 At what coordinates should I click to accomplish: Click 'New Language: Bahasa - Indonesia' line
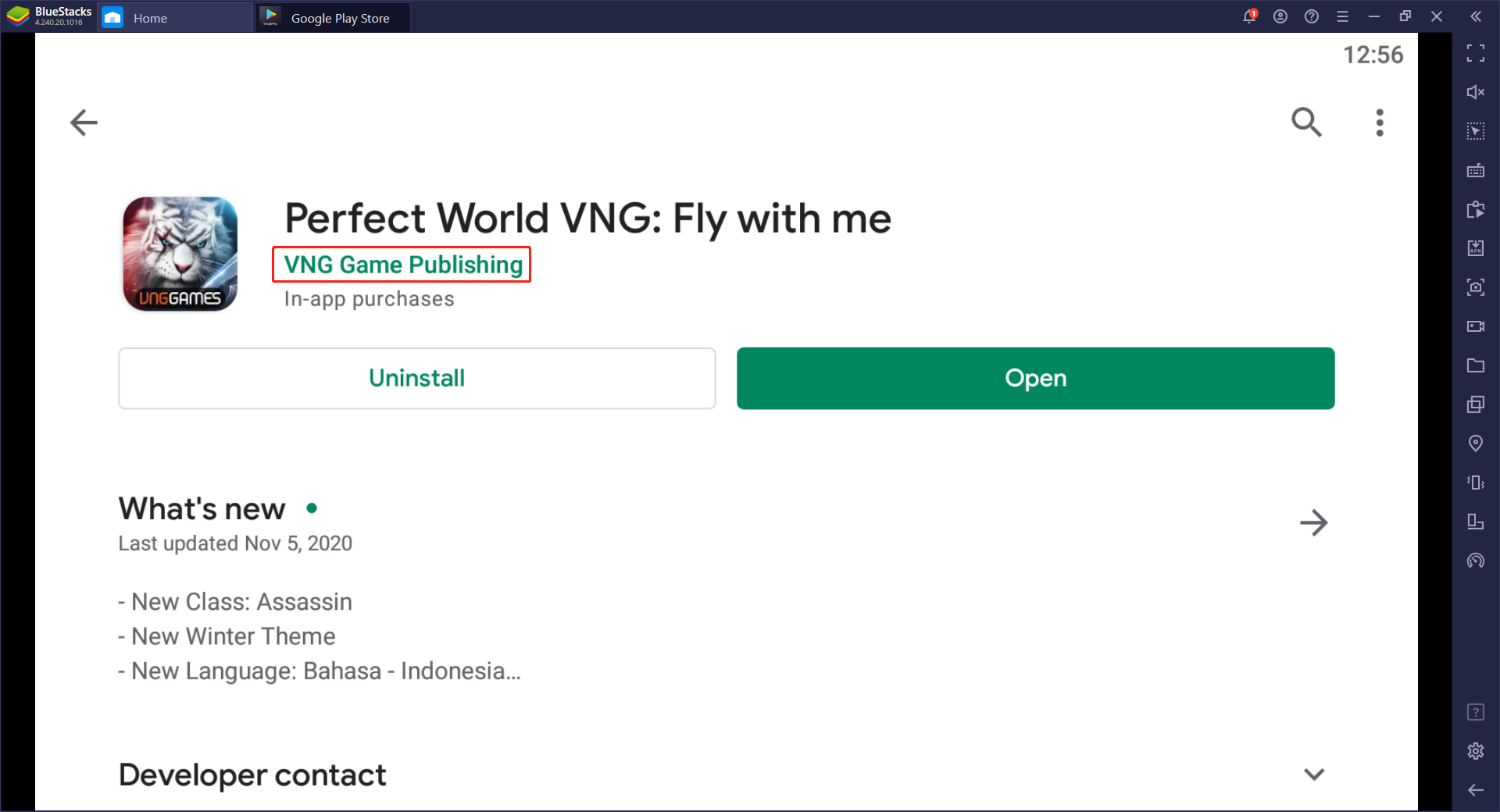pos(320,671)
